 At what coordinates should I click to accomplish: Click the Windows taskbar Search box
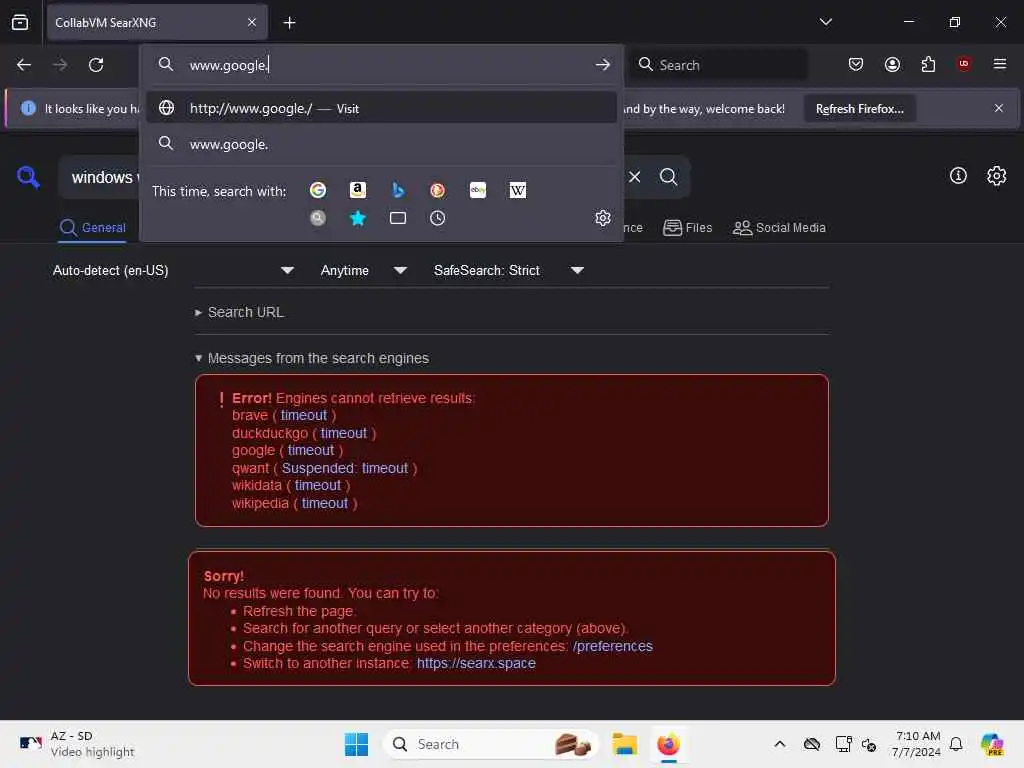pos(491,744)
